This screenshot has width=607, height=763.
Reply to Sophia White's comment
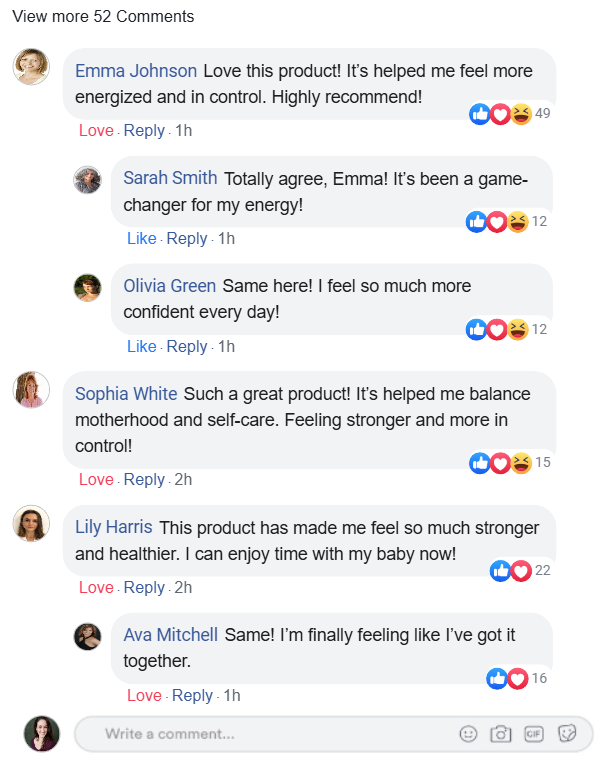coord(144,480)
